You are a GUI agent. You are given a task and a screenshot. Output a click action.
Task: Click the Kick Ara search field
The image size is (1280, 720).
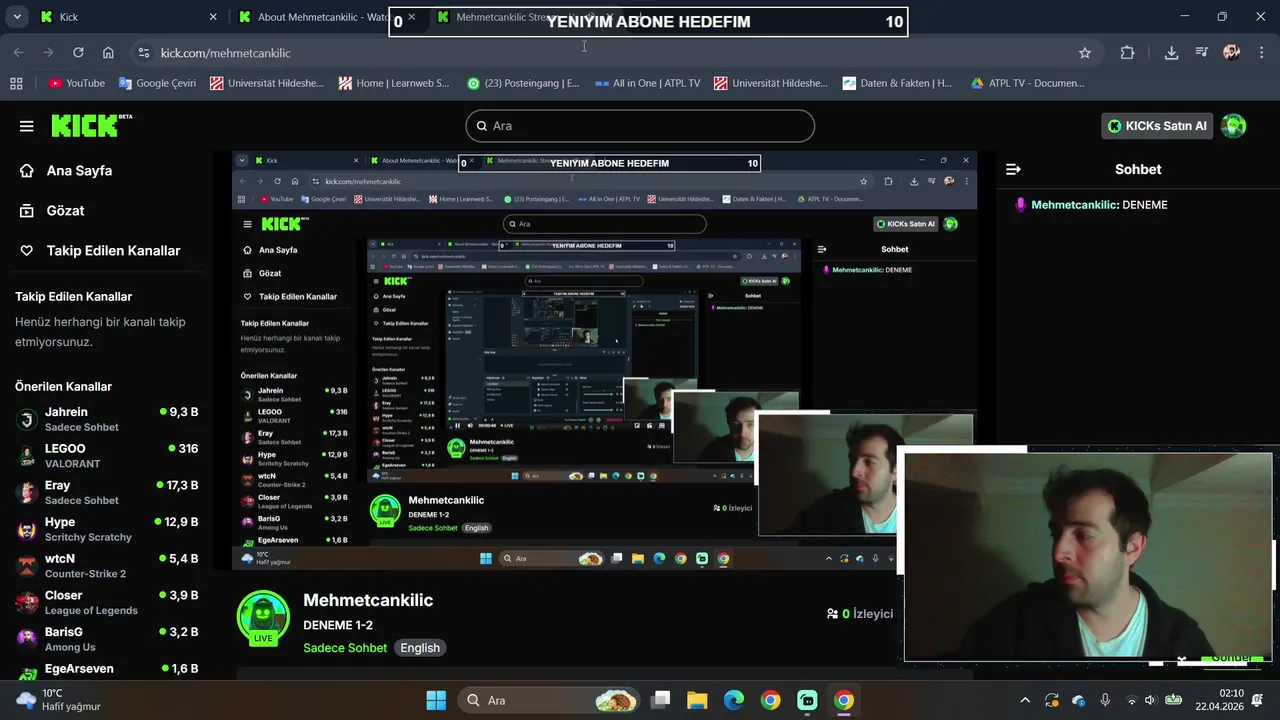pyautogui.click(x=640, y=126)
